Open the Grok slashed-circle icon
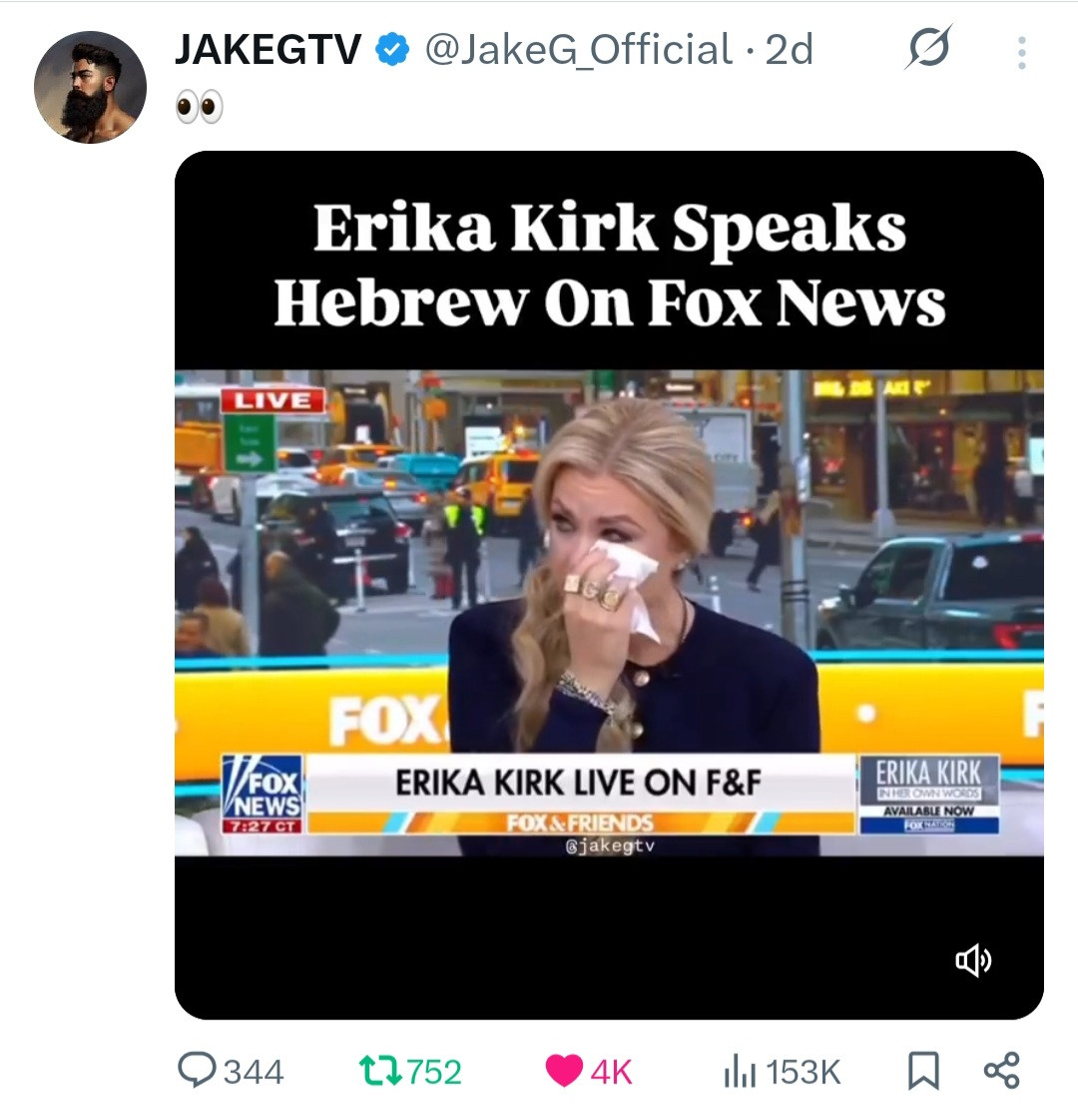The height and width of the screenshot is (1120, 1078). pos(928,48)
